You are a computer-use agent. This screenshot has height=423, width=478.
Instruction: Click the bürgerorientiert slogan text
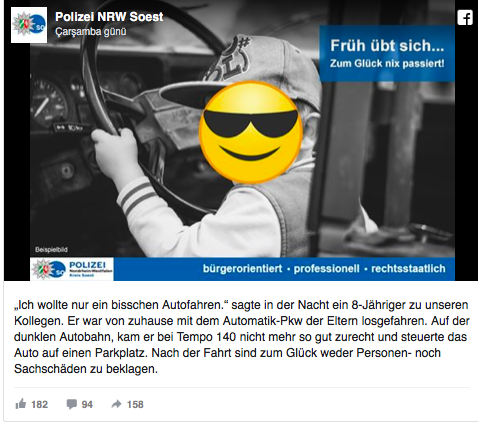point(242,269)
